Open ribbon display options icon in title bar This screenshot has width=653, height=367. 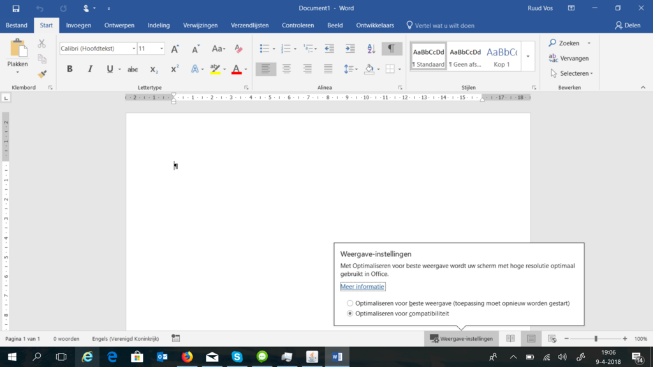(571, 8)
